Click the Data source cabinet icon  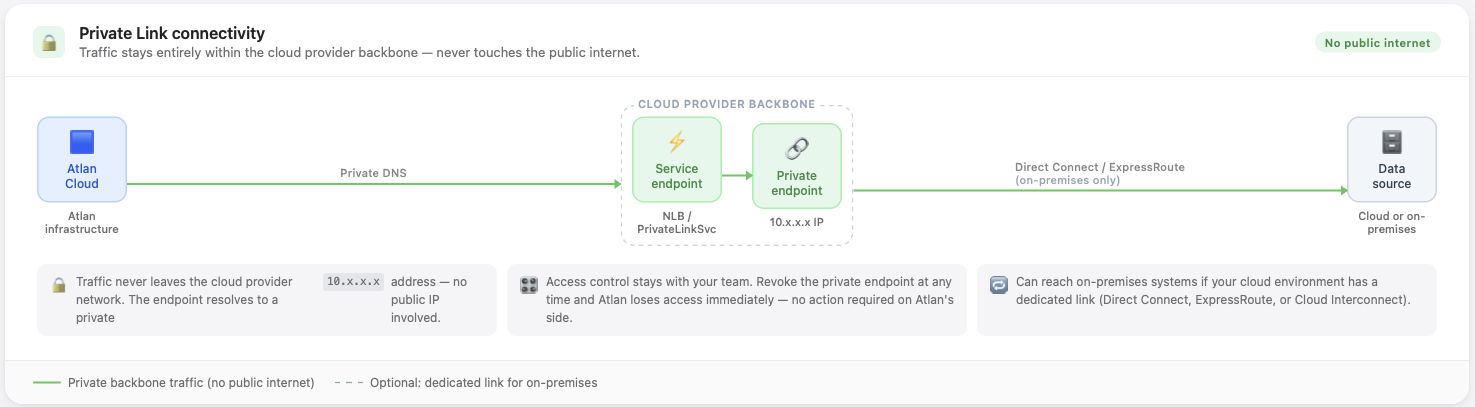click(1392, 142)
